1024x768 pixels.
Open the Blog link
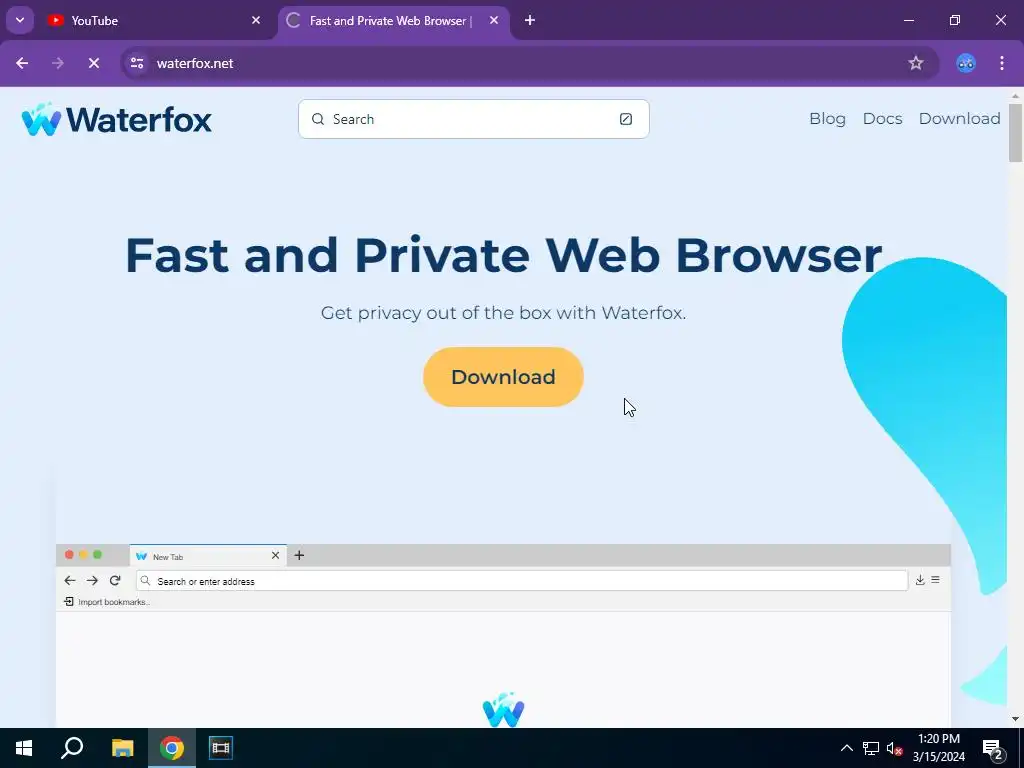(827, 118)
